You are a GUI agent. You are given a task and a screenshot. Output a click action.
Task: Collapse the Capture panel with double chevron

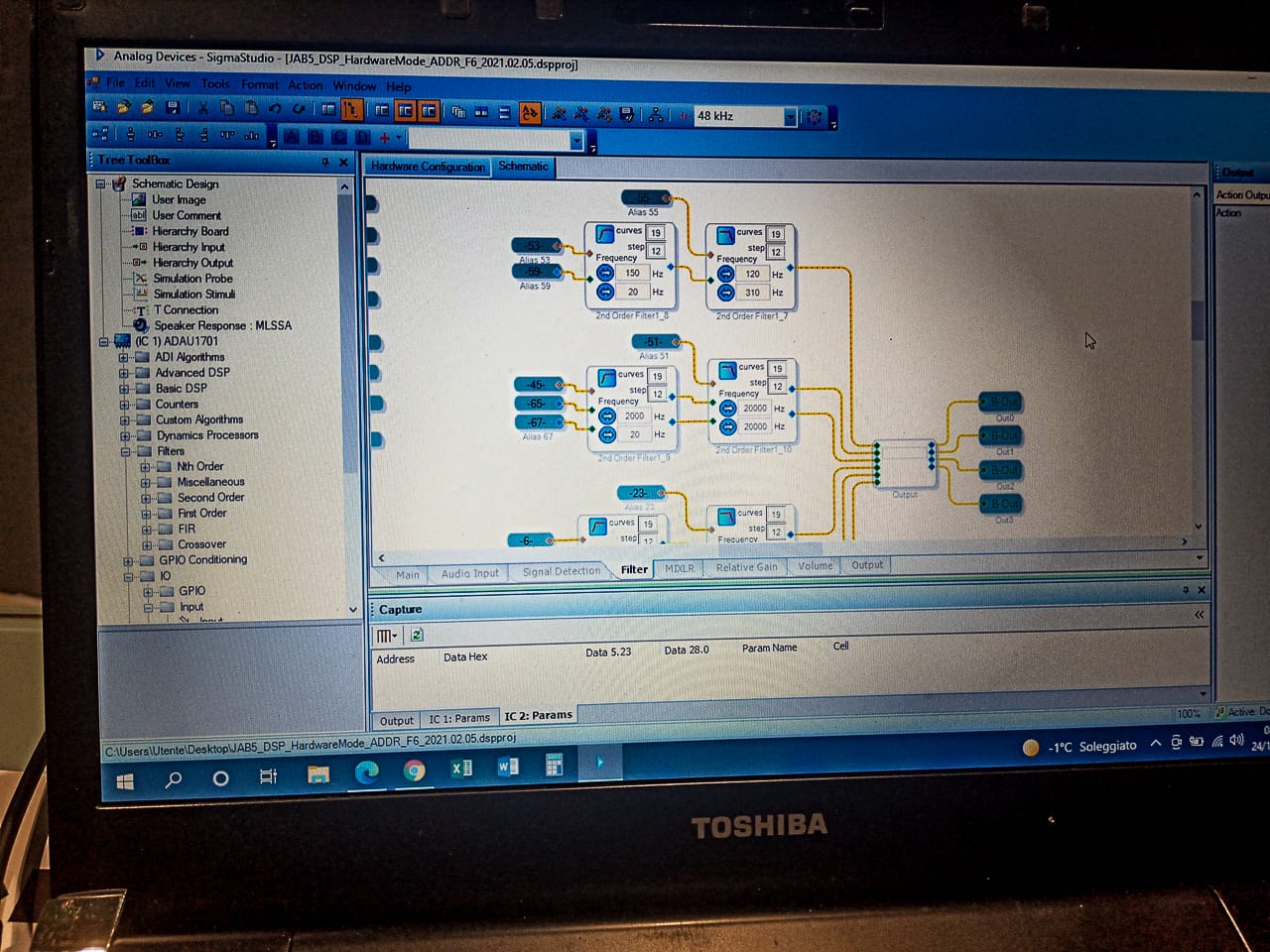point(1200,615)
